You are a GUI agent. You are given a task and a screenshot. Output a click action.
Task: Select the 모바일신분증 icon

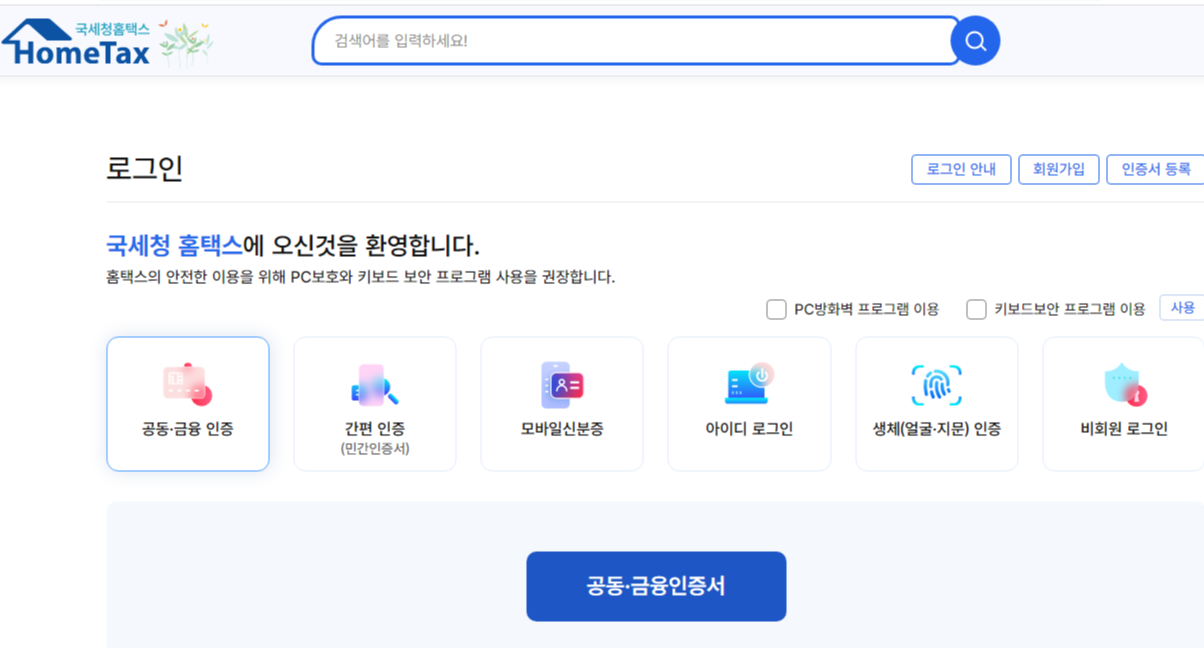tap(561, 384)
